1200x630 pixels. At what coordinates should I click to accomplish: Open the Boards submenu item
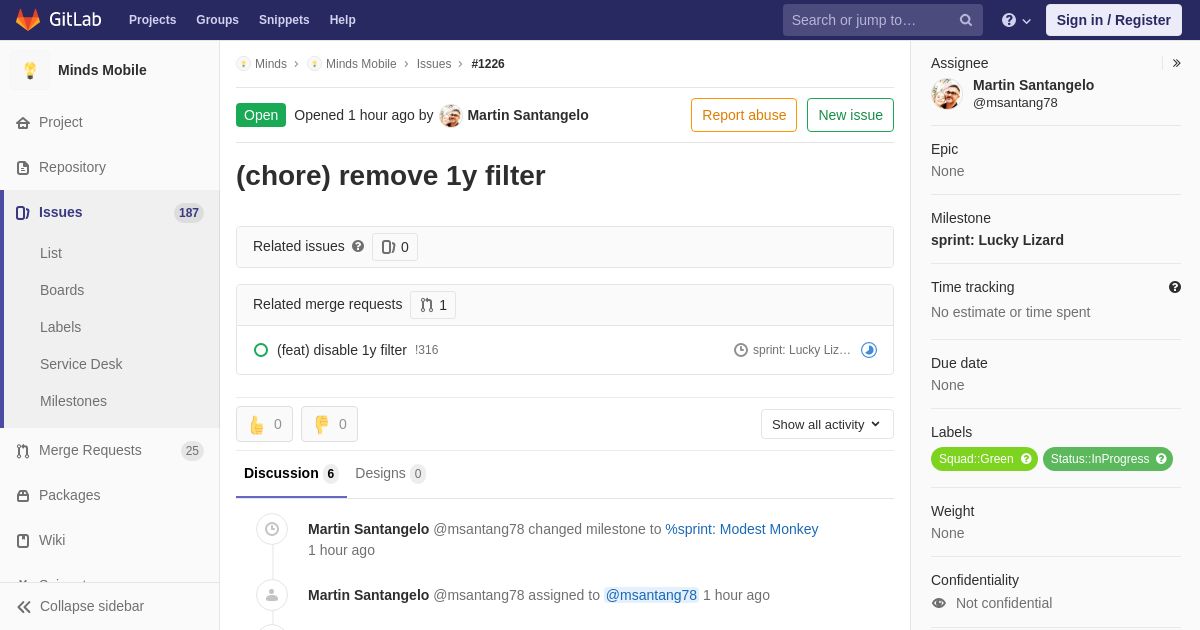[62, 290]
